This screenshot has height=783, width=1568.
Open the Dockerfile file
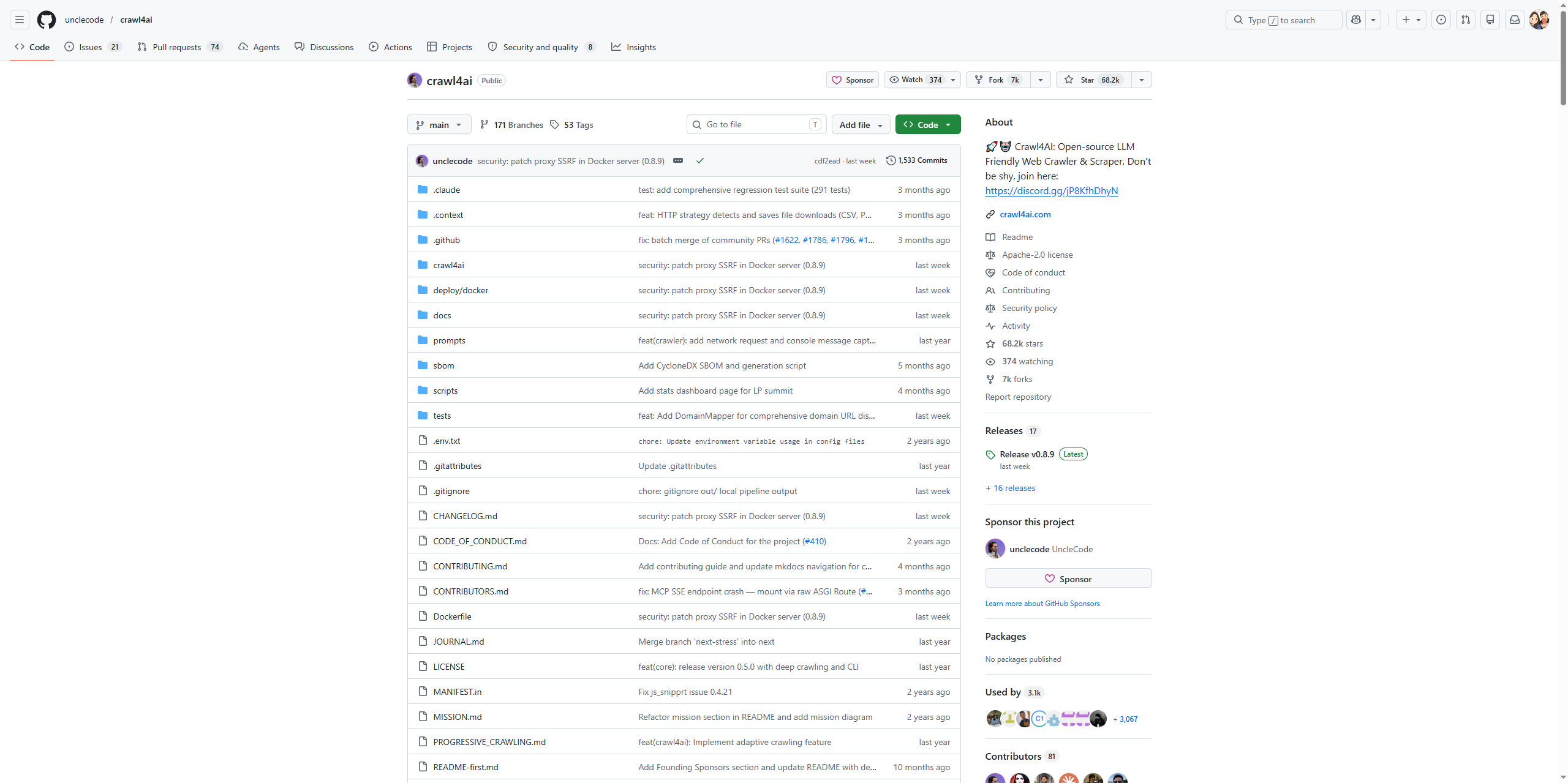(452, 616)
